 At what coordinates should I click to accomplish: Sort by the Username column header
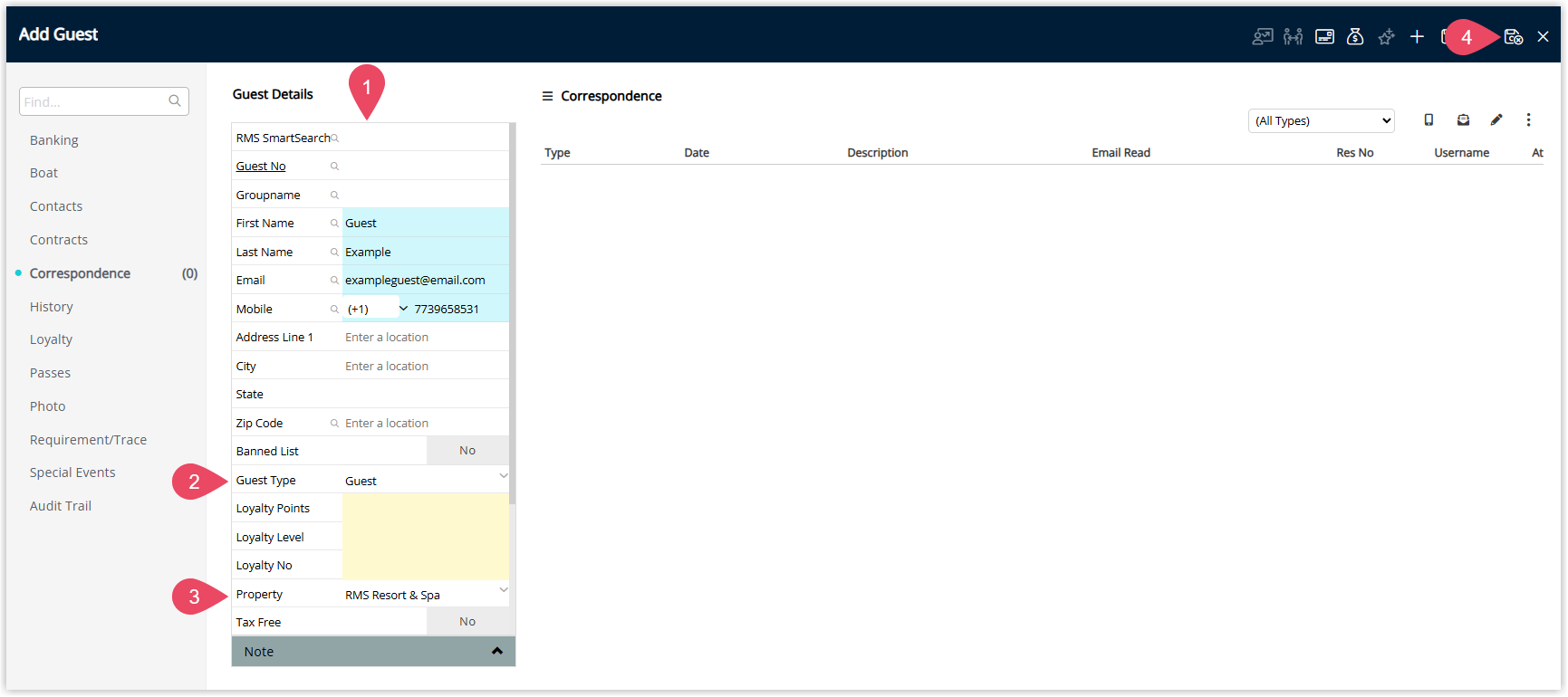point(1461,153)
